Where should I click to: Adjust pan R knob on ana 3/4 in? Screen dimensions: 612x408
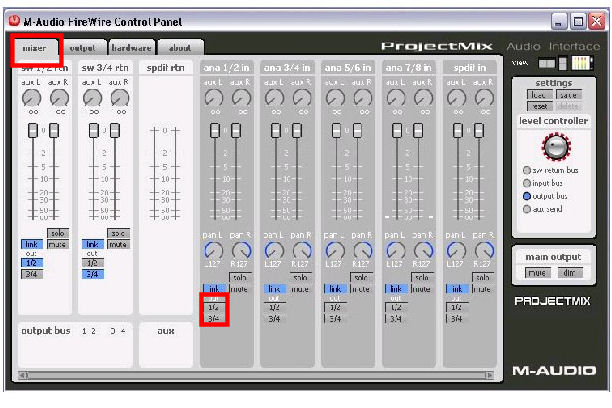[x=301, y=251]
